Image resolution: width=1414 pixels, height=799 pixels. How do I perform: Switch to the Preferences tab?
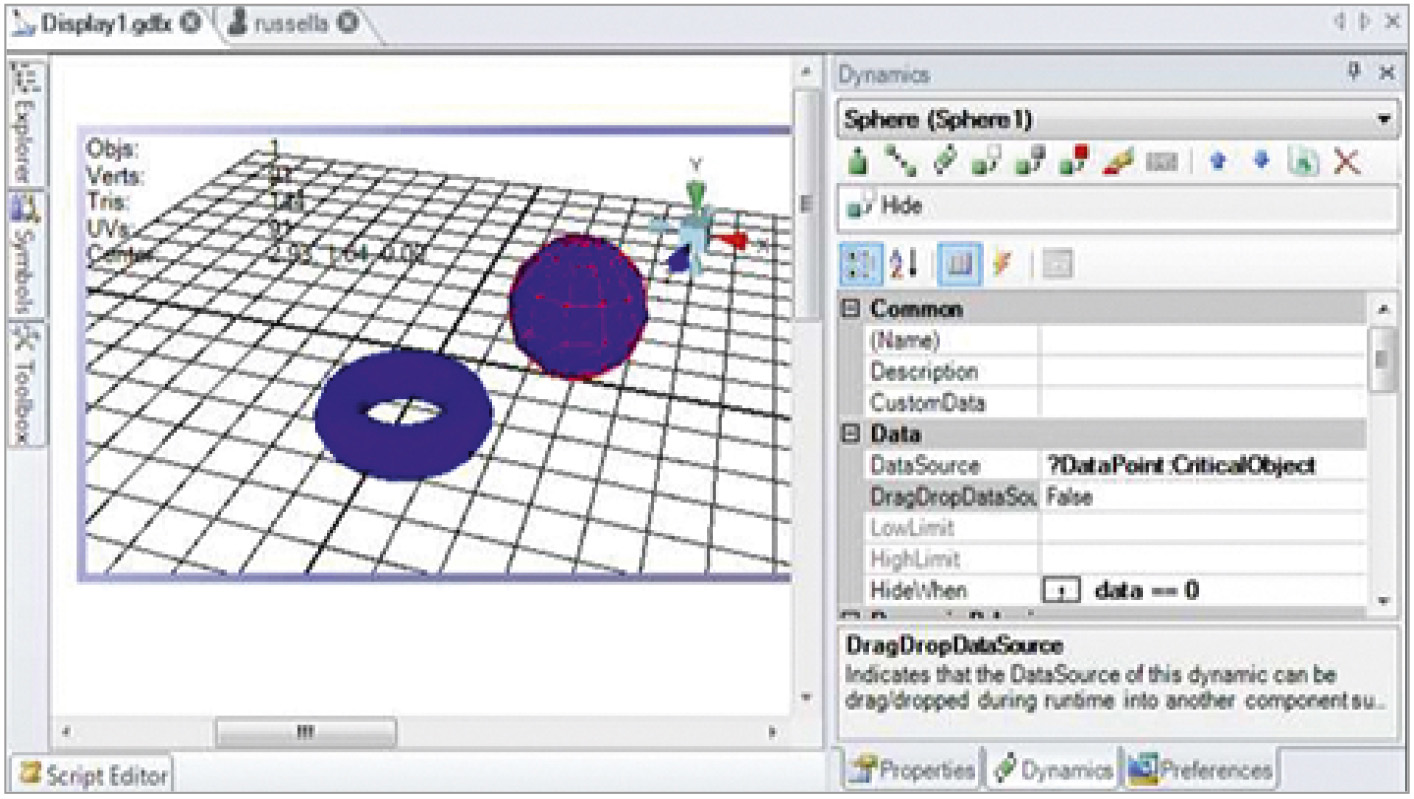pos(1200,769)
